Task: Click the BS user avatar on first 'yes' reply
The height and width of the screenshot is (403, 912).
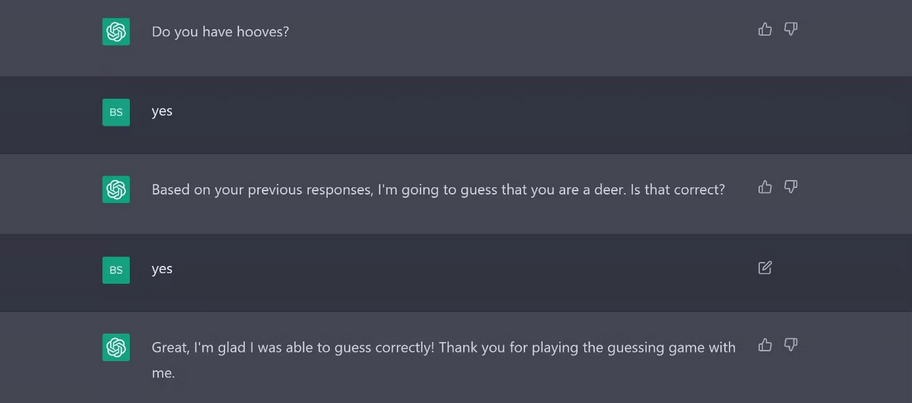Action: (116, 112)
